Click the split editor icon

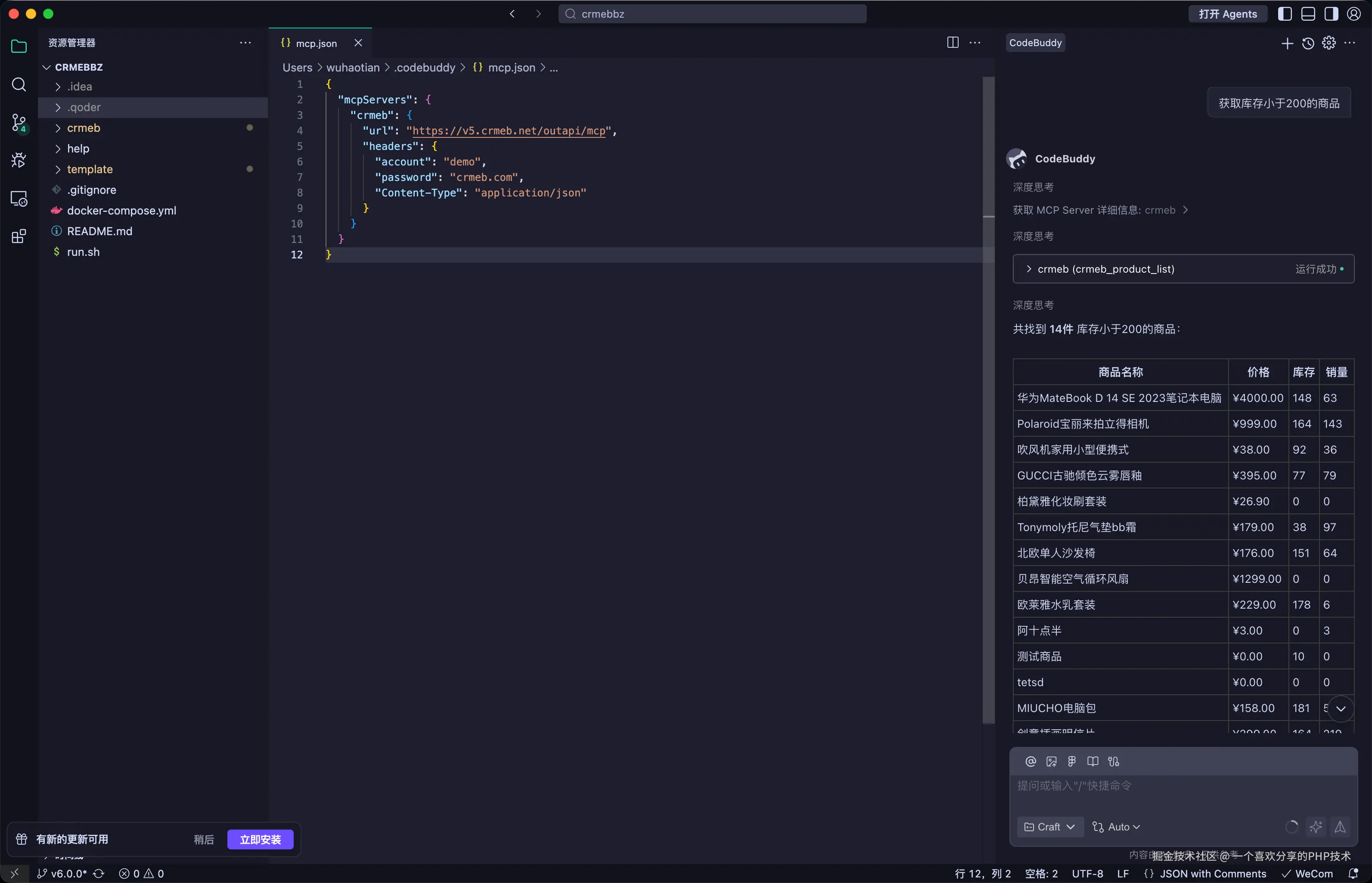pos(953,43)
